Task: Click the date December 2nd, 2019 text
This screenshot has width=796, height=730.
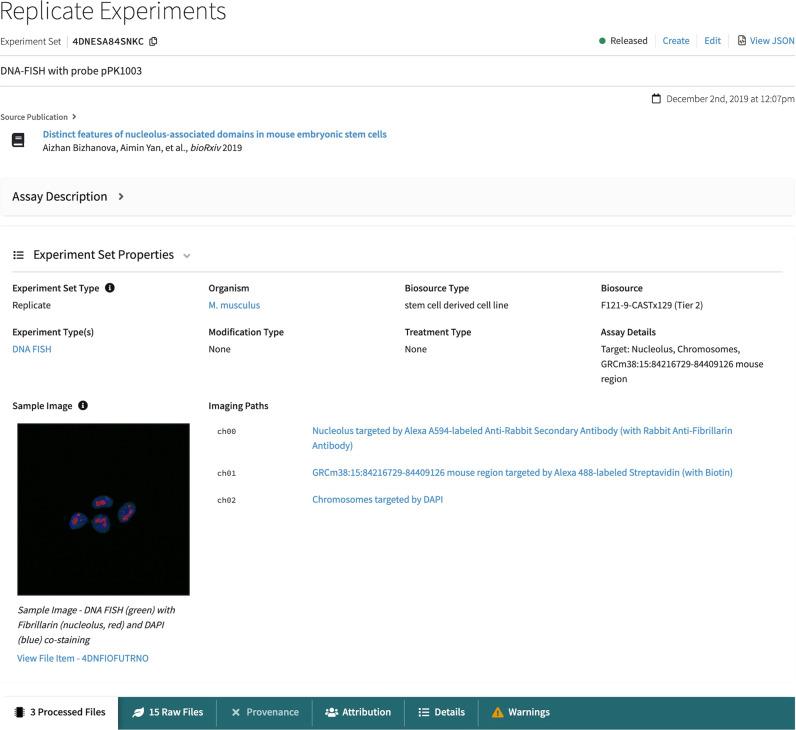Action: pyautogui.click(x=730, y=98)
